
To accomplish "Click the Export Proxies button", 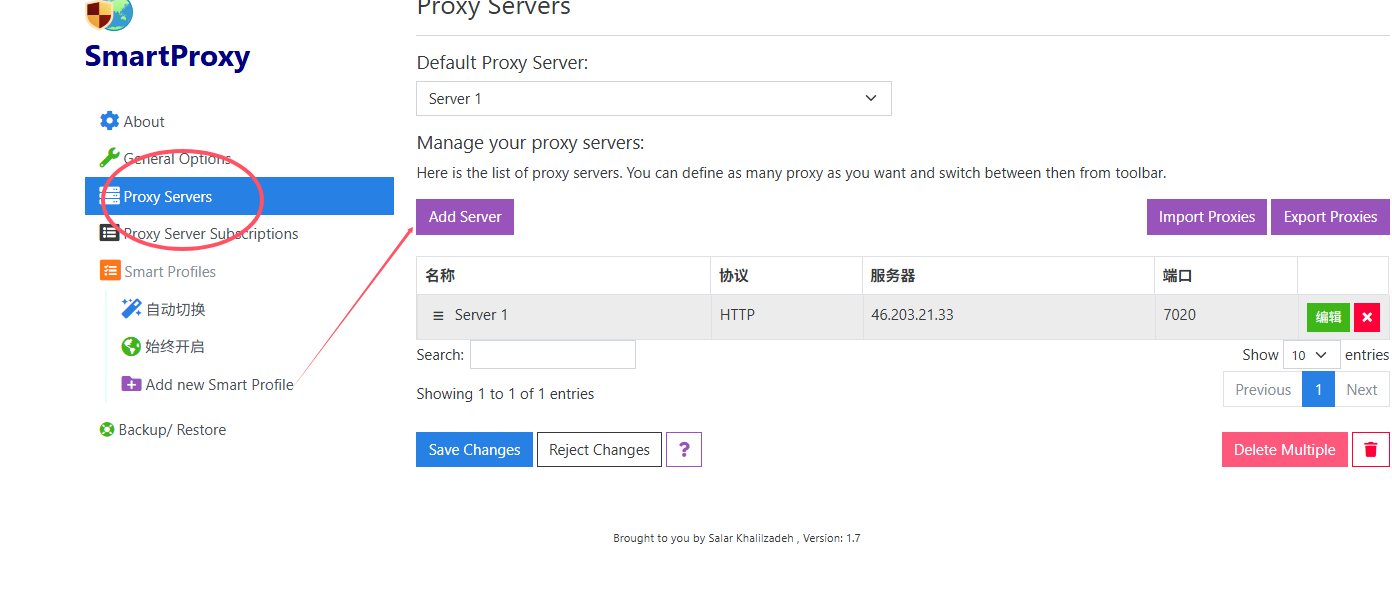I will pyautogui.click(x=1330, y=217).
